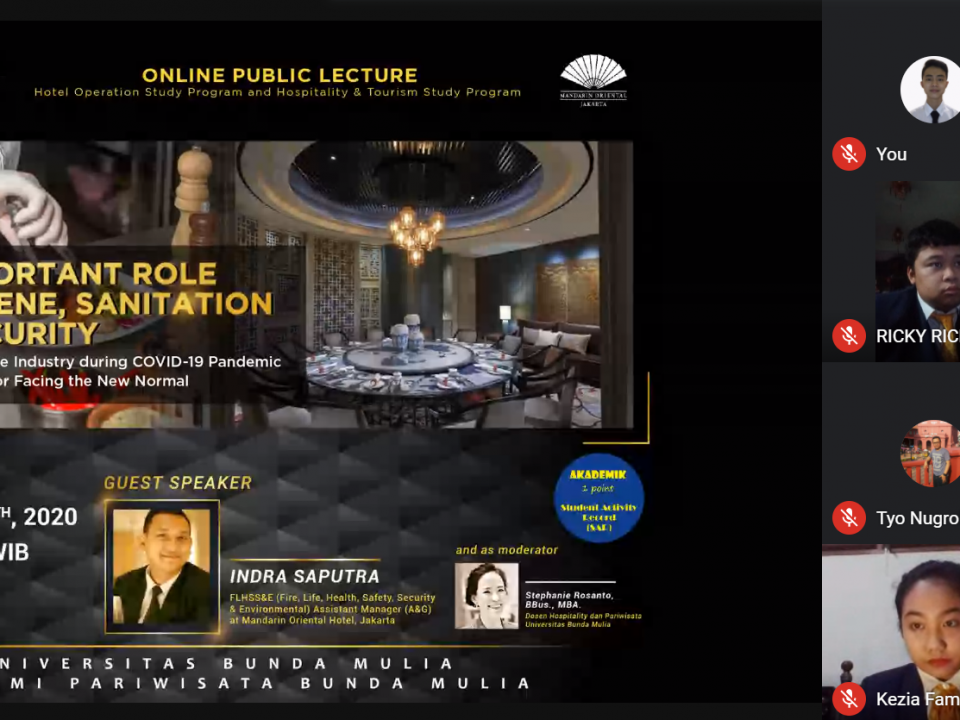
Task: Click the "Industry during COVID-19 Pandemic" line
Action: pyautogui.click(x=147, y=361)
